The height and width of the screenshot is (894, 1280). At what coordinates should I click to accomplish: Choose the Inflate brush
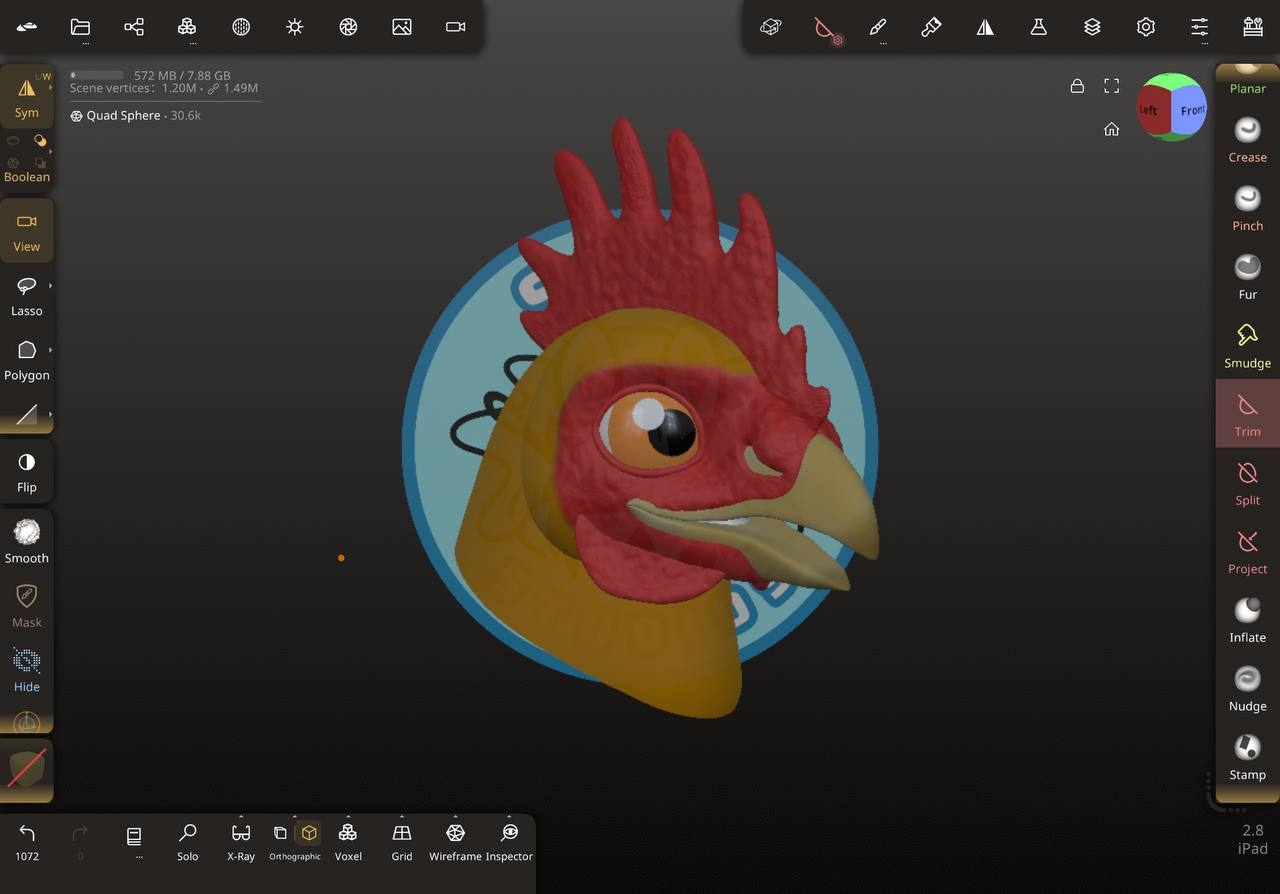pos(1247,620)
